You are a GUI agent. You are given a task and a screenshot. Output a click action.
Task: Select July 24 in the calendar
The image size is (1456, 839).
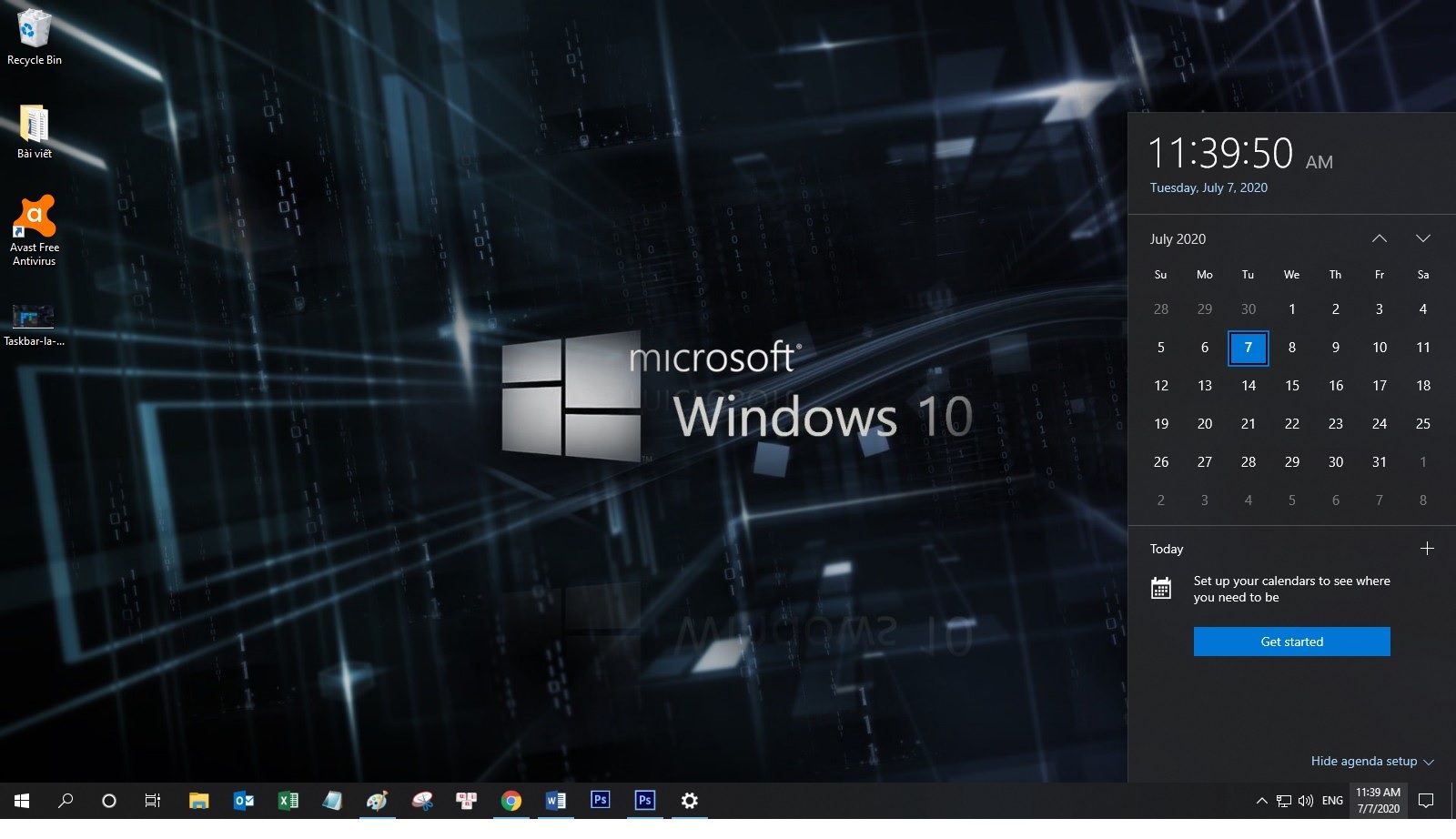coord(1380,424)
